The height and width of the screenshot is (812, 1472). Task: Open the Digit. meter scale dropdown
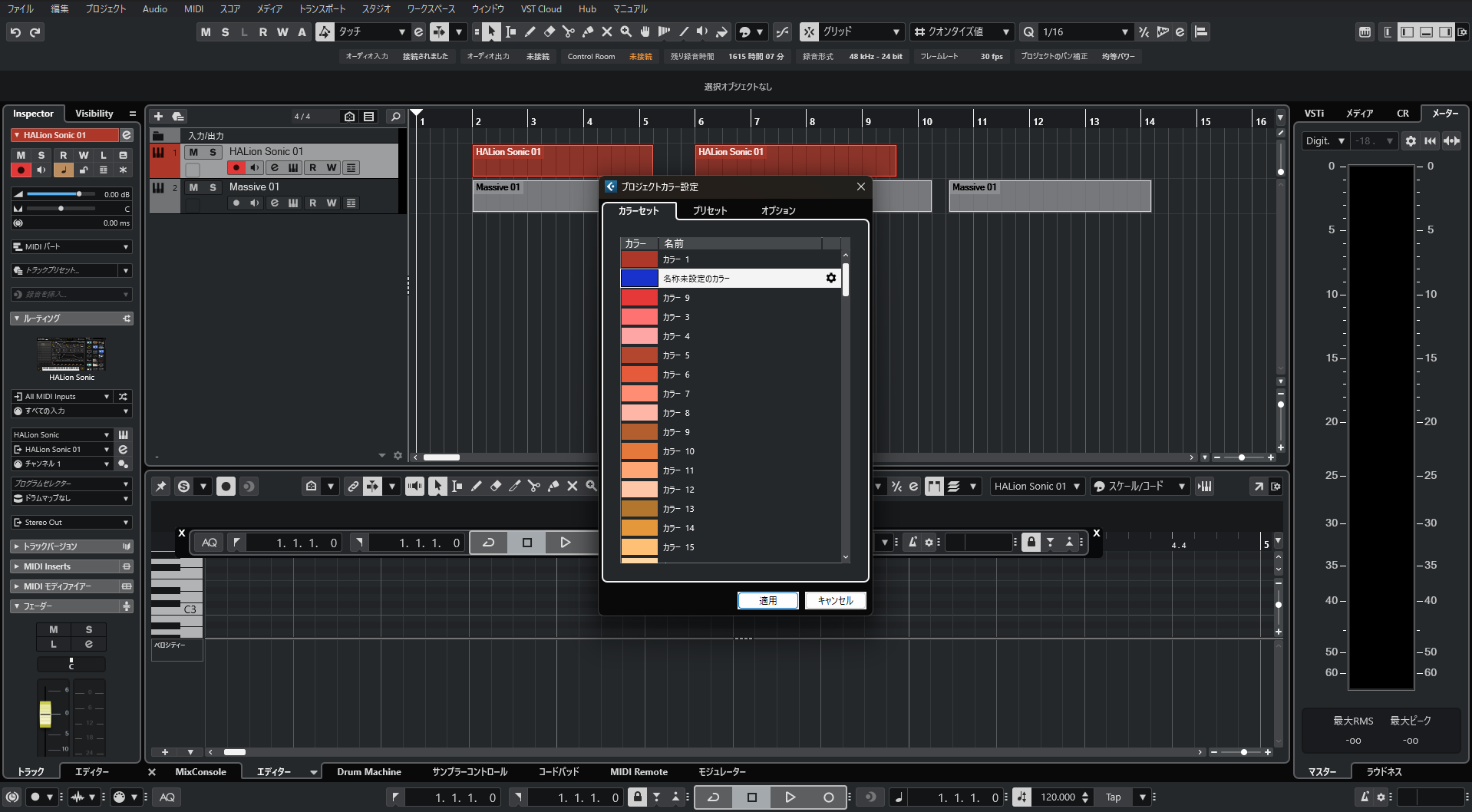click(x=1325, y=141)
